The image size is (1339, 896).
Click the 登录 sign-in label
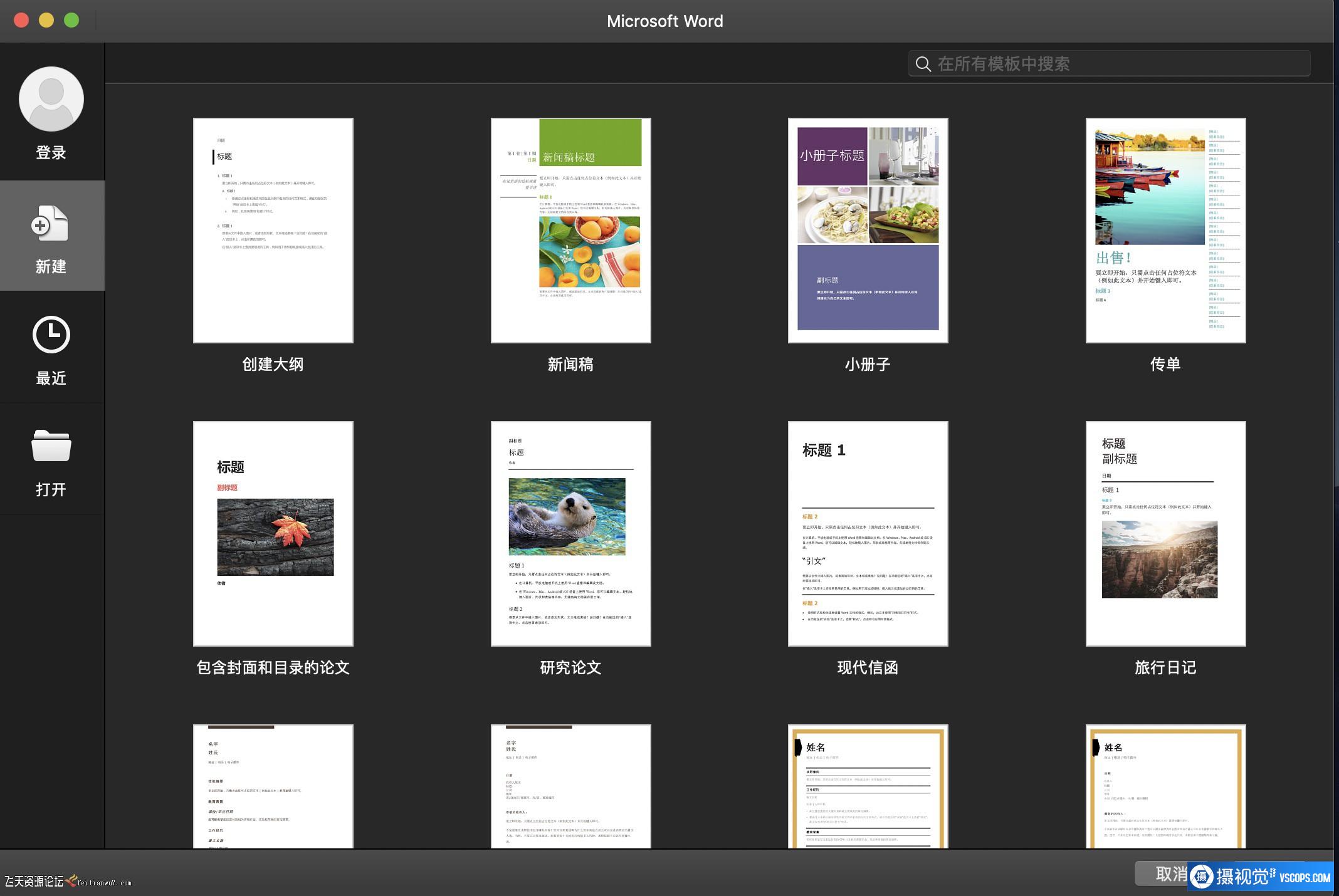(x=51, y=152)
